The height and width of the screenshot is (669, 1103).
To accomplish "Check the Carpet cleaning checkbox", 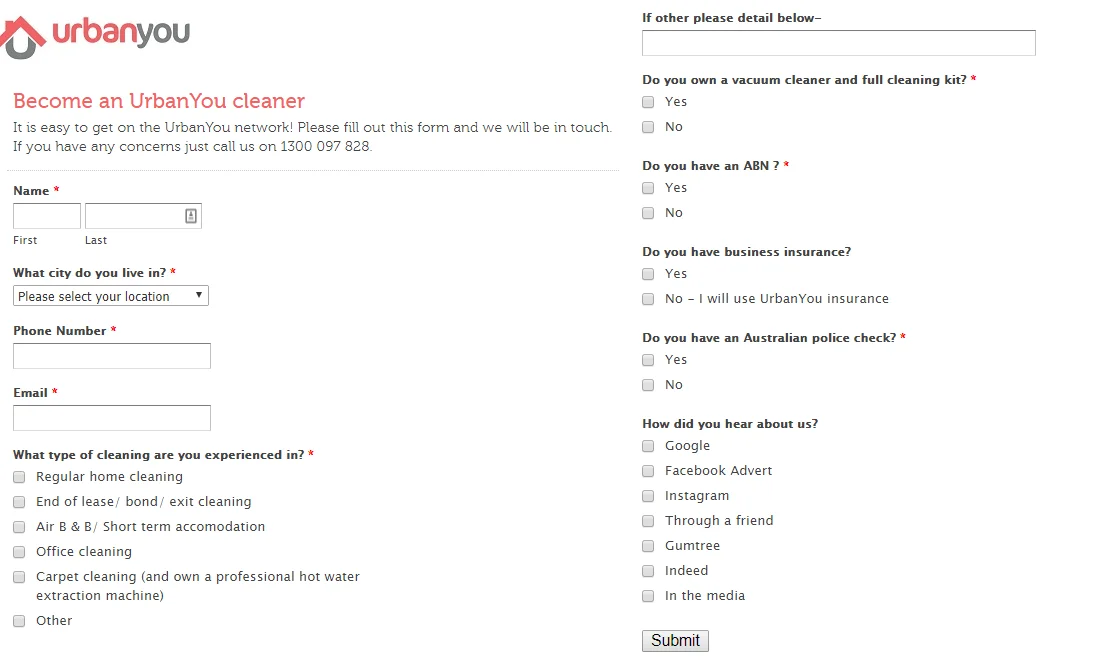I will click(x=19, y=577).
